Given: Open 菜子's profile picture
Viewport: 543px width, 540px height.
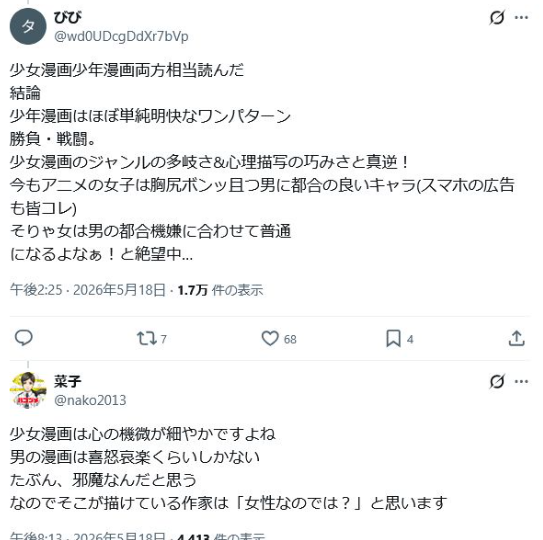Looking at the screenshot, I should coord(28,391).
